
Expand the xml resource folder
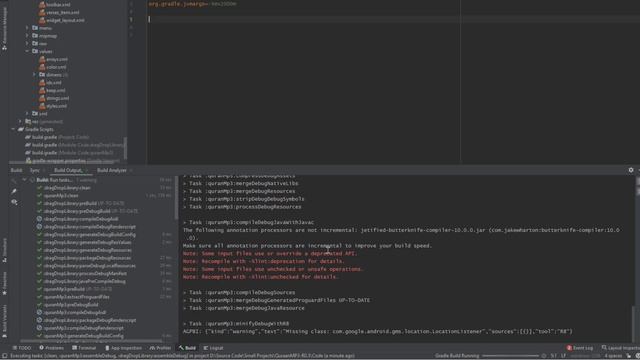27,113
